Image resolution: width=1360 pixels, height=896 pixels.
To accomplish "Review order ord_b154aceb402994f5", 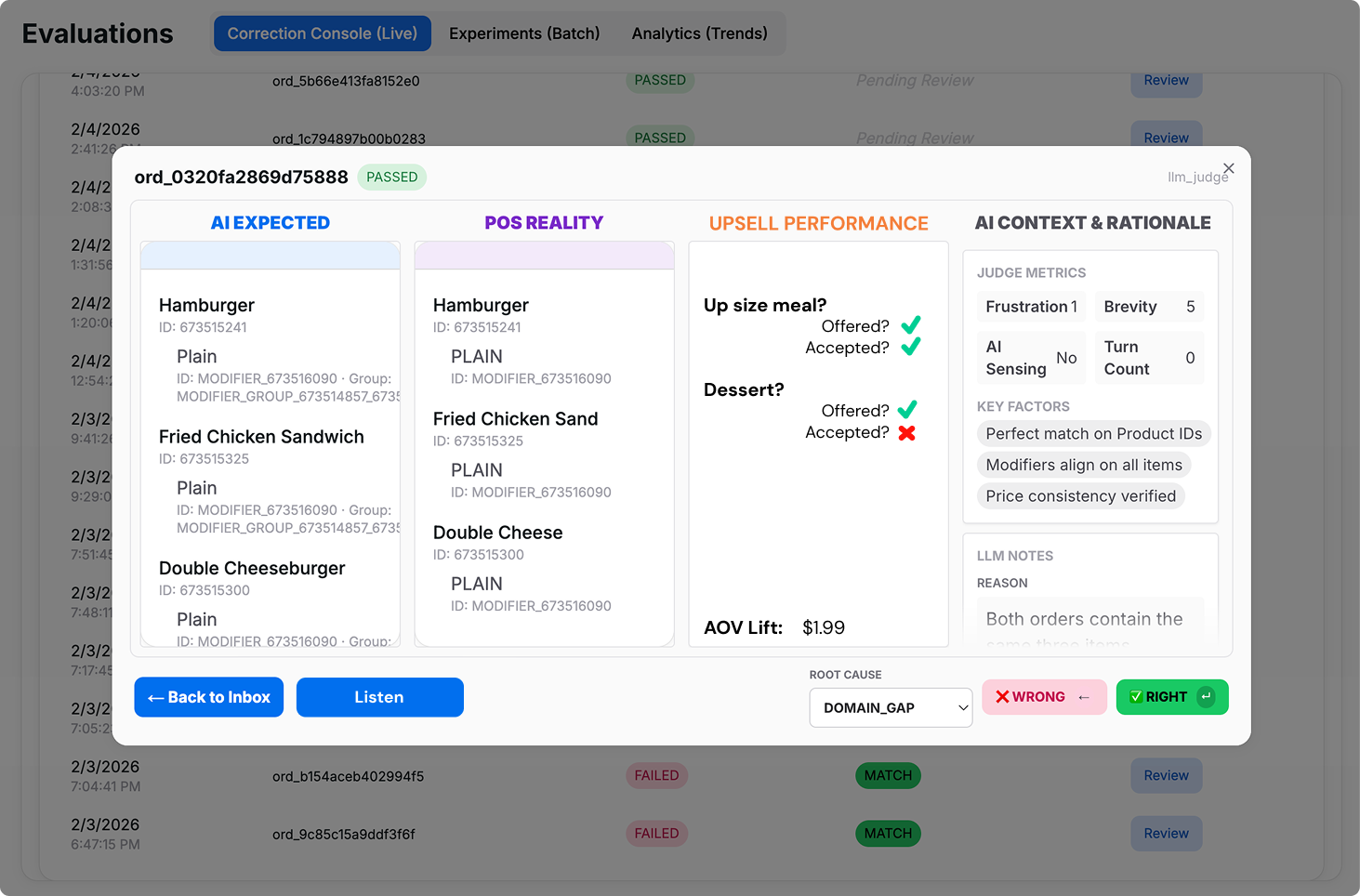I will tap(1166, 775).
